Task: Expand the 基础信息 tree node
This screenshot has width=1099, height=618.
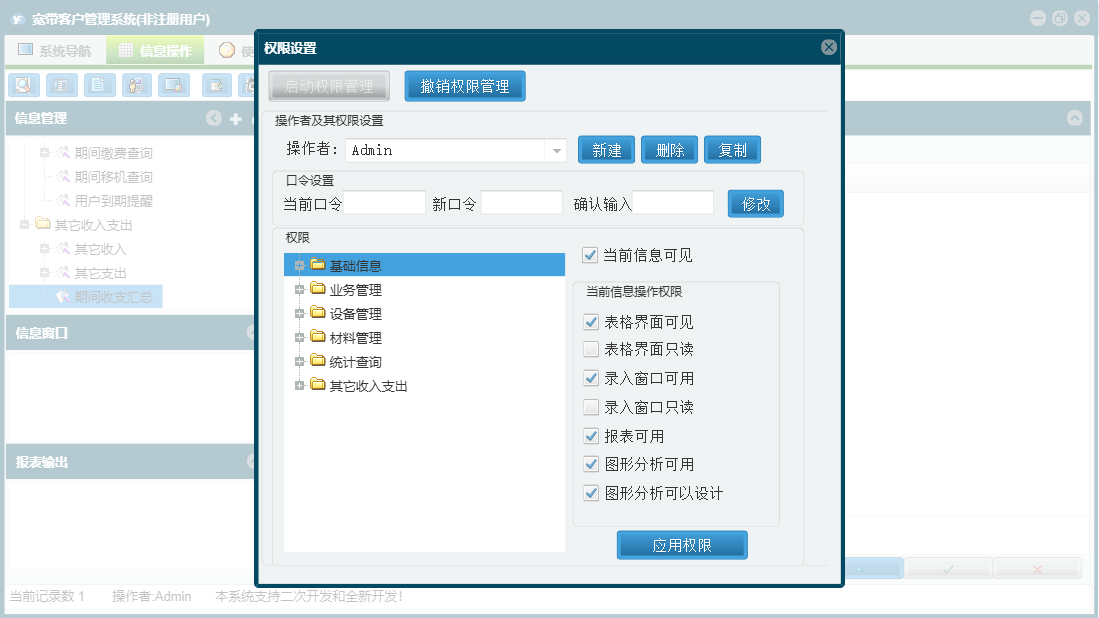Action: tap(299, 266)
